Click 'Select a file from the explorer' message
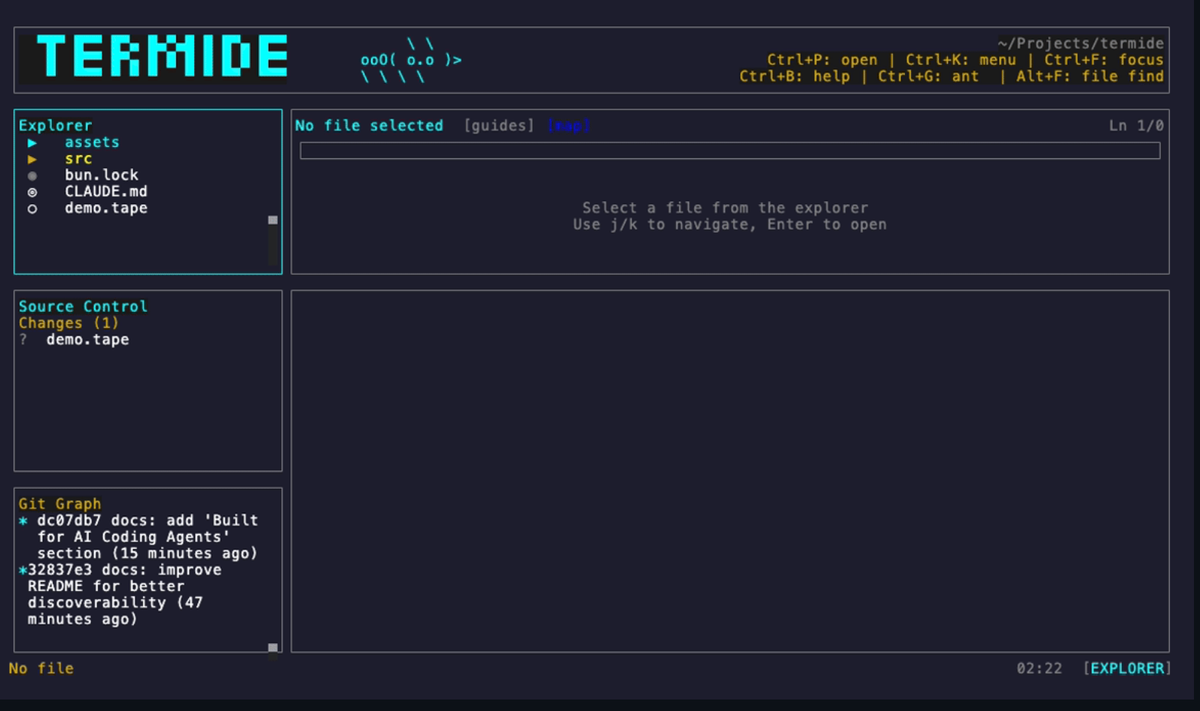 (x=725, y=208)
